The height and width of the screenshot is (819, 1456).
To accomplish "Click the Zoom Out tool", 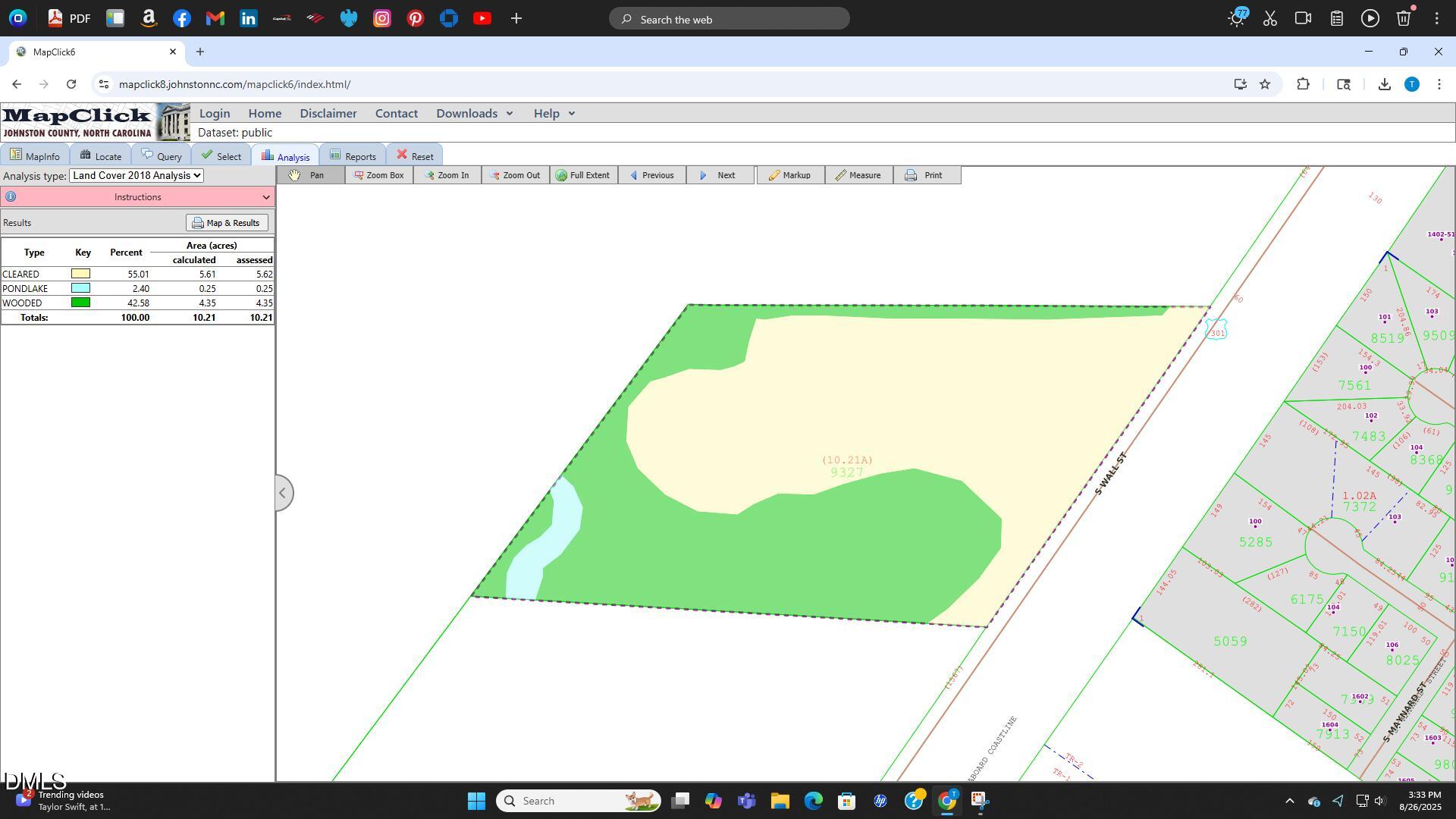I will [515, 175].
